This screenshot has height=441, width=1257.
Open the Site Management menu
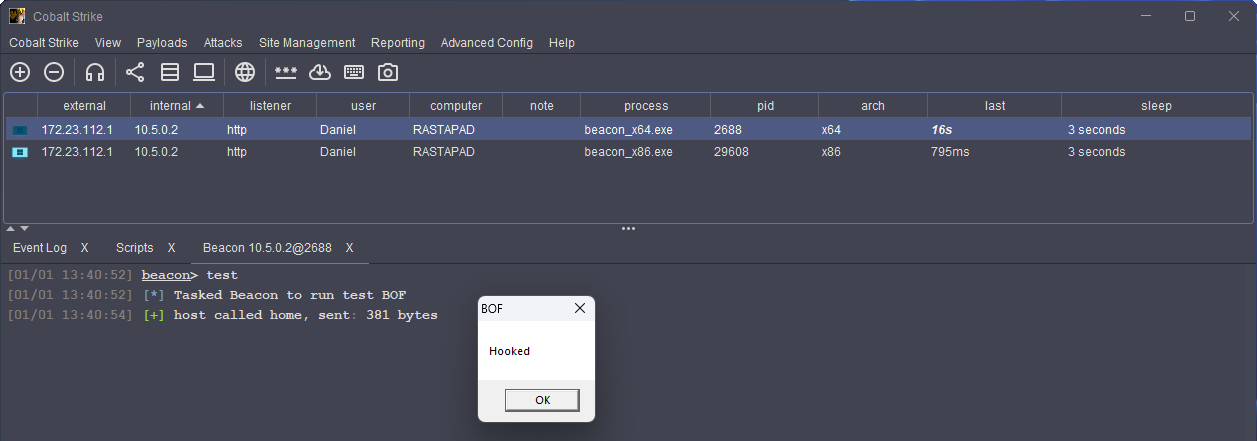307,43
